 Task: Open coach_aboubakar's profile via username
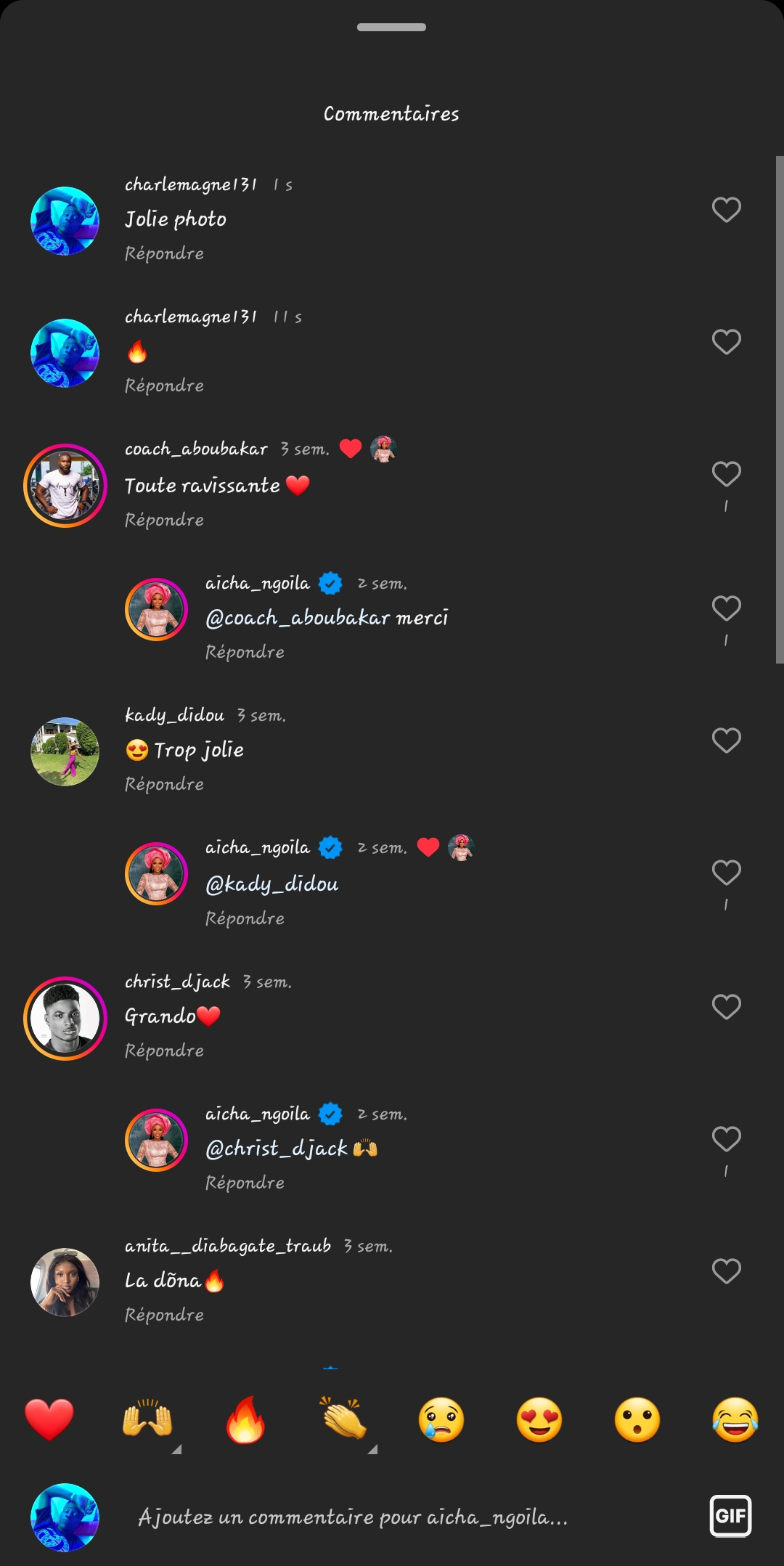(196, 449)
